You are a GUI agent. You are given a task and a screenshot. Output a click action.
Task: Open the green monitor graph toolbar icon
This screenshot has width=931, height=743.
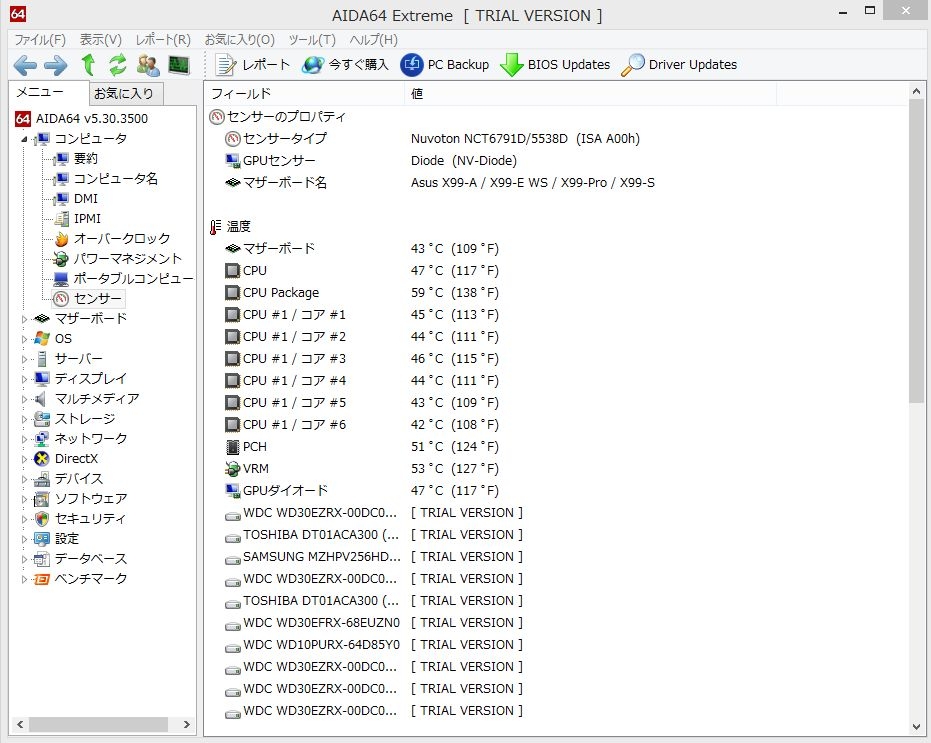tap(179, 65)
